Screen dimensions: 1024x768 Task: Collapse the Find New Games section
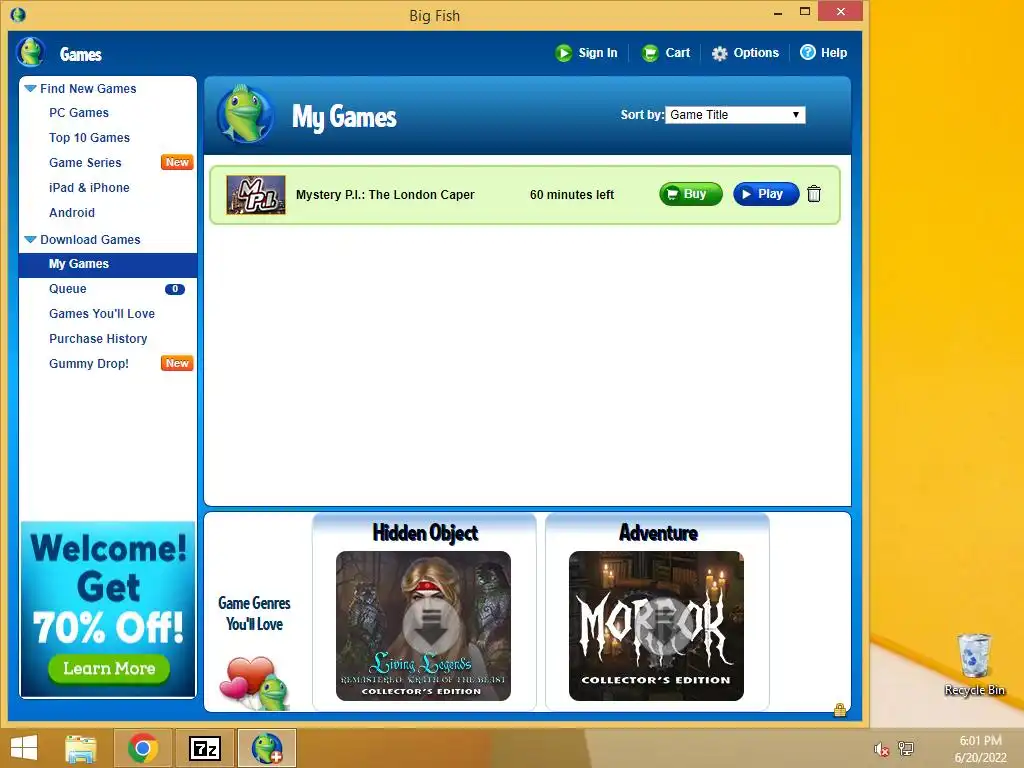[x=30, y=88]
